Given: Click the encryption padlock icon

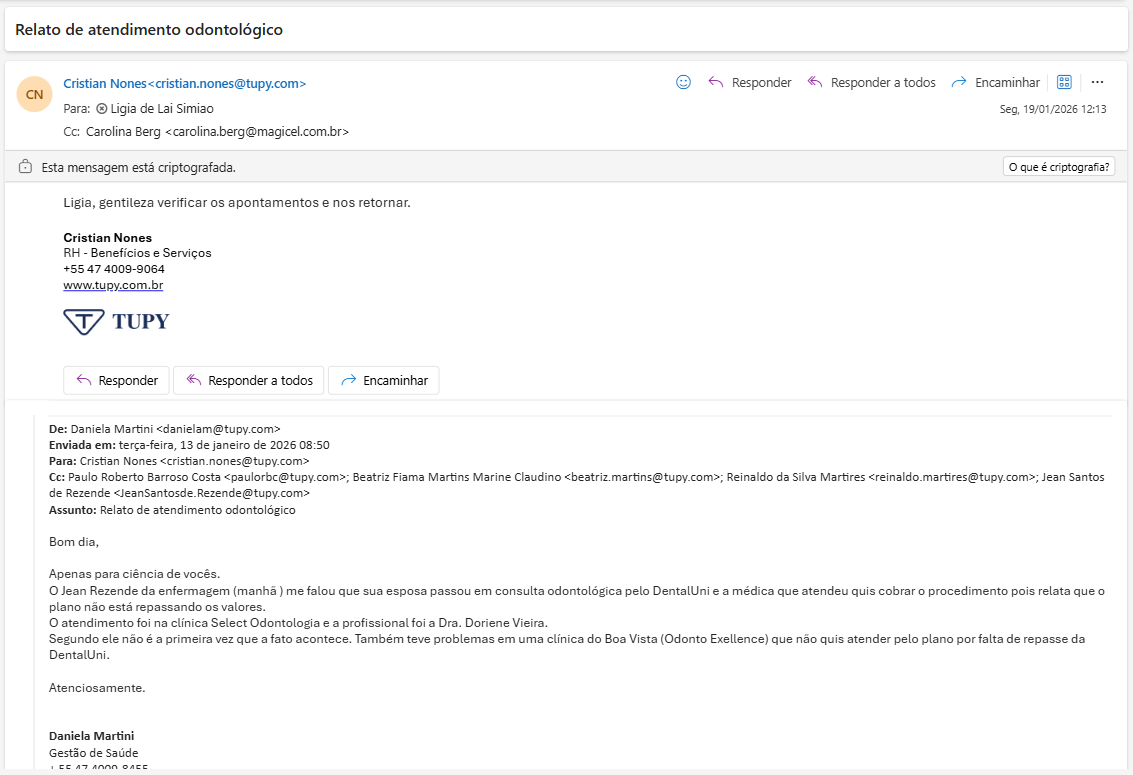Looking at the screenshot, I should point(26,167).
